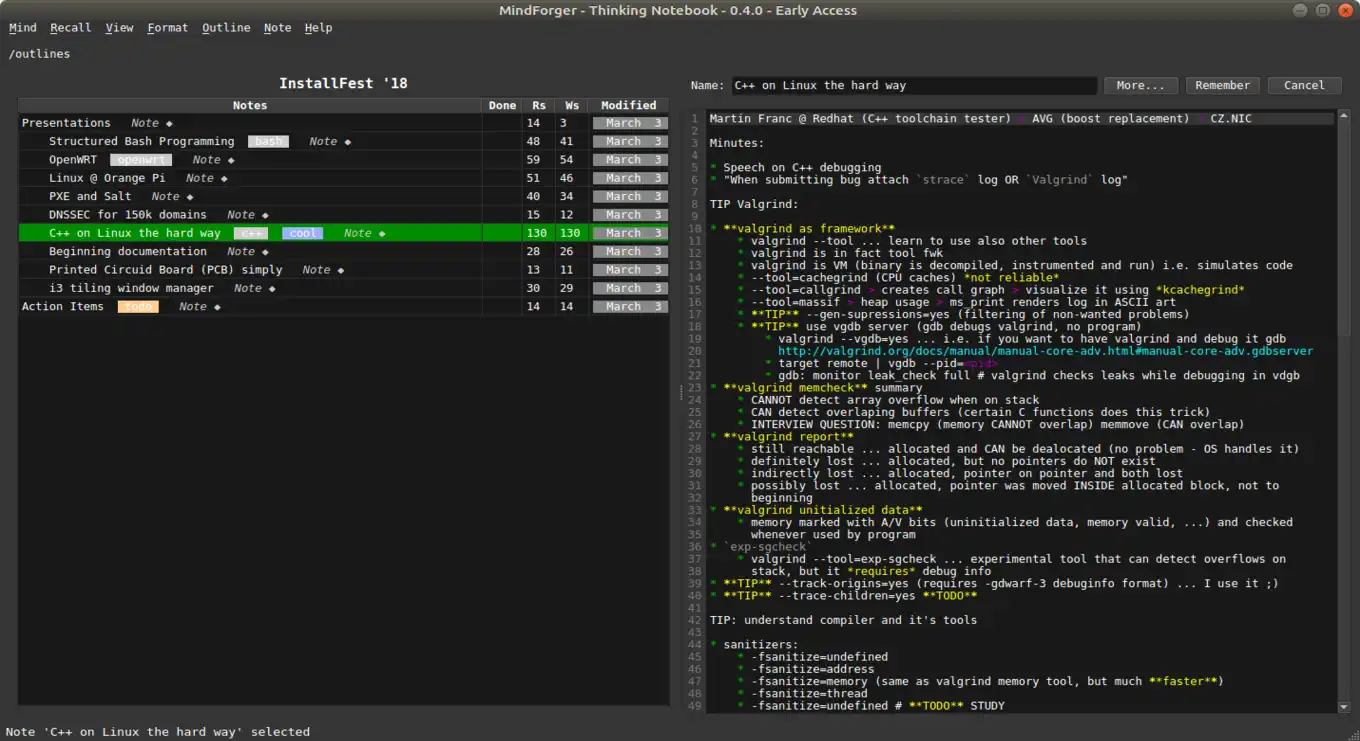Viewport: 1360px width, 741px height.
Task: Open the Recall menu
Action: pos(70,28)
